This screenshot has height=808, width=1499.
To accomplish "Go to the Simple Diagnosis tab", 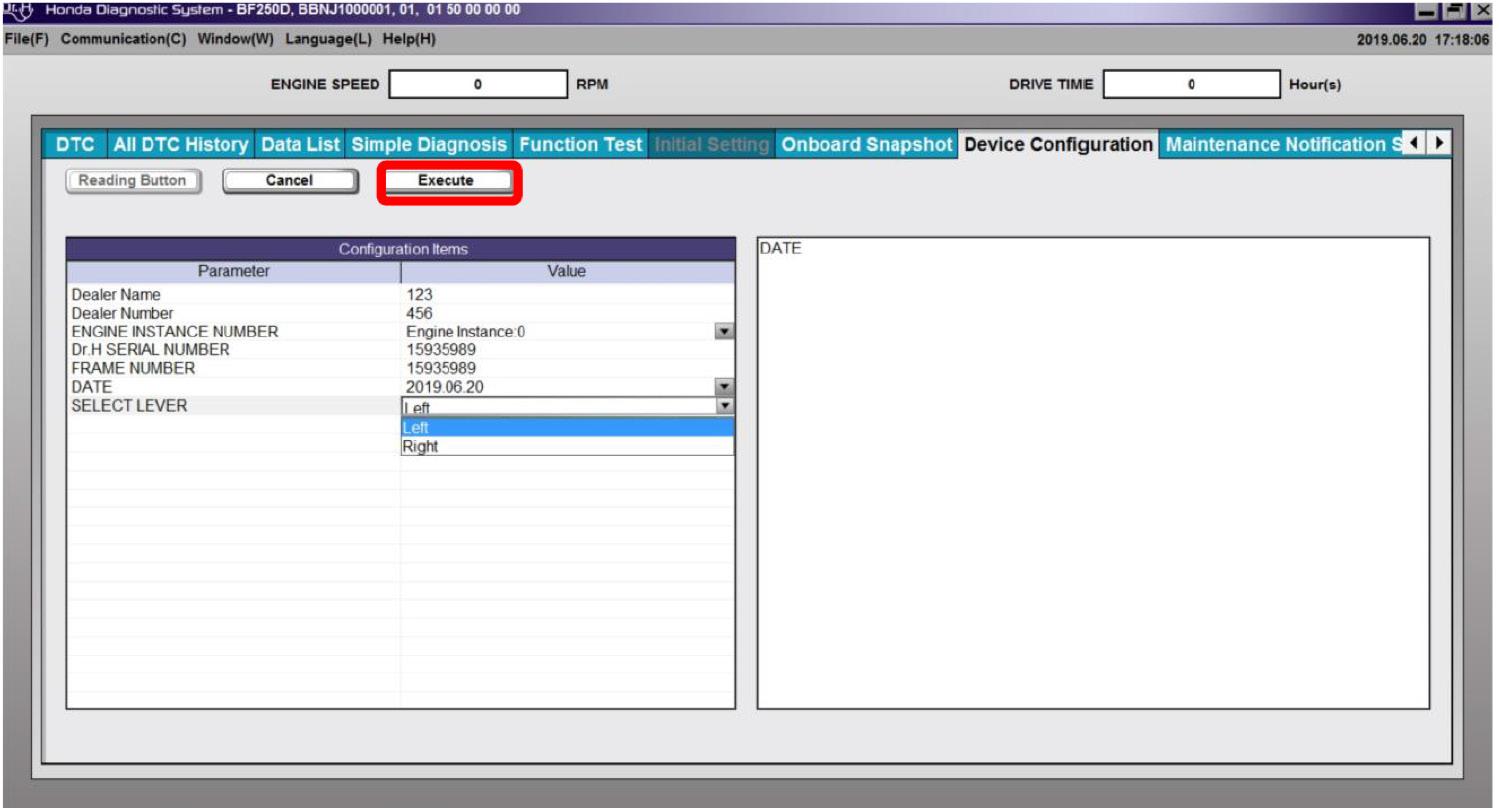I will [430, 145].
